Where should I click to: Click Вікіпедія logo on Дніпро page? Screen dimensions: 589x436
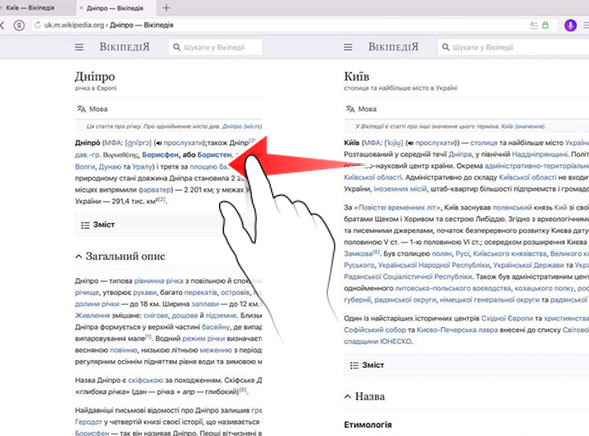124,47
